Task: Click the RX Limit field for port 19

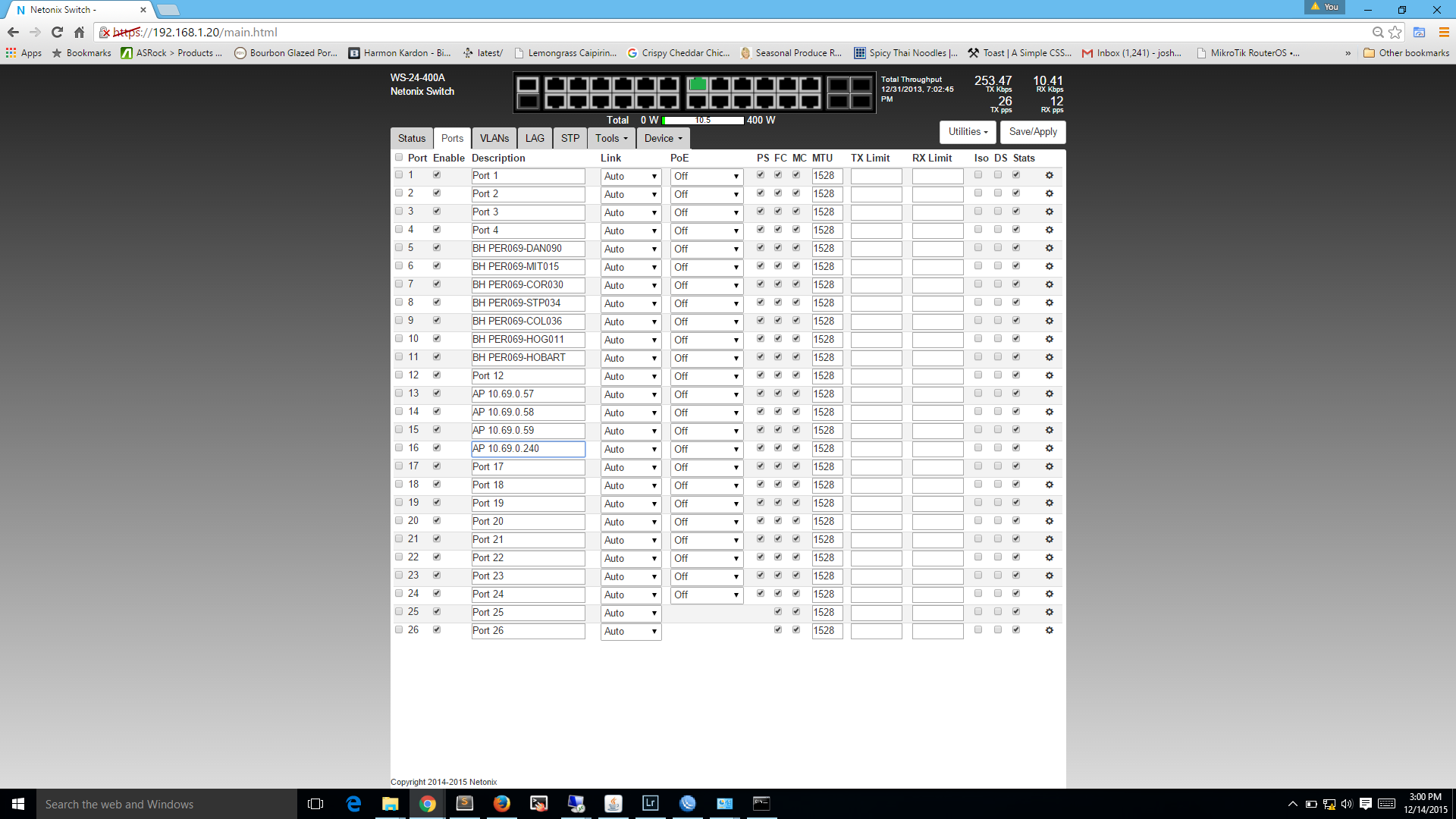Action: (938, 504)
